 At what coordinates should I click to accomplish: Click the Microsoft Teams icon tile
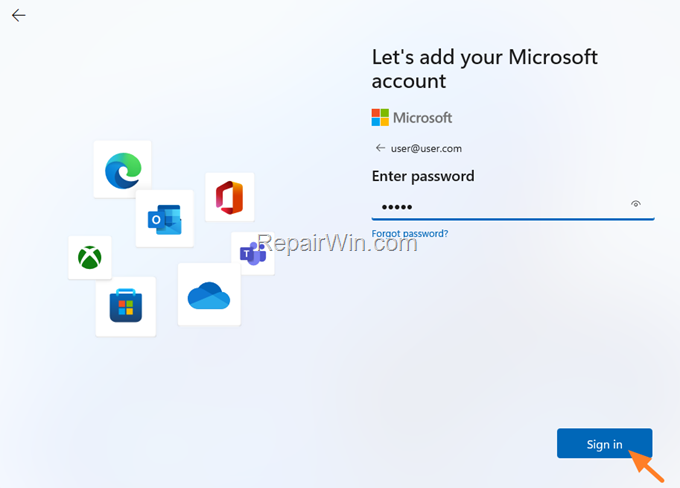pos(253,253)
